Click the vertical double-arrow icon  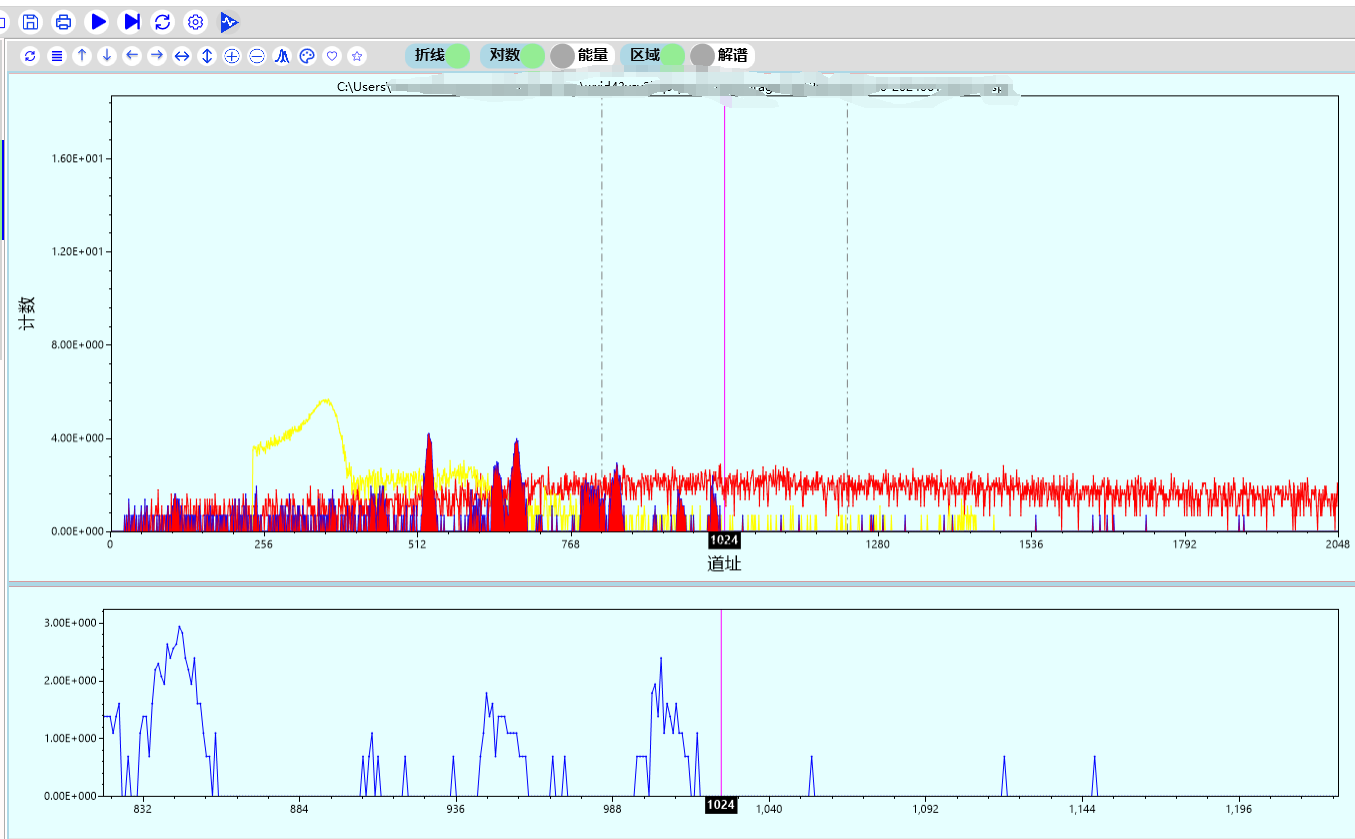point(207,56)
